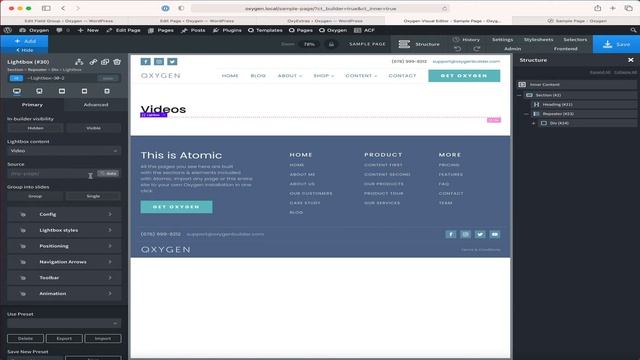Choose Single for group into slides
The image size is (640, 360).
pyautogui.click(x=93, y=196)
